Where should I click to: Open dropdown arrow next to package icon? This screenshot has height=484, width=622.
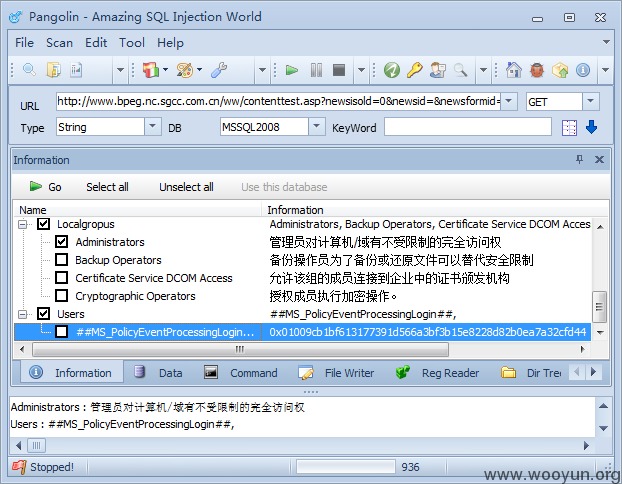(x=165, y=70)
